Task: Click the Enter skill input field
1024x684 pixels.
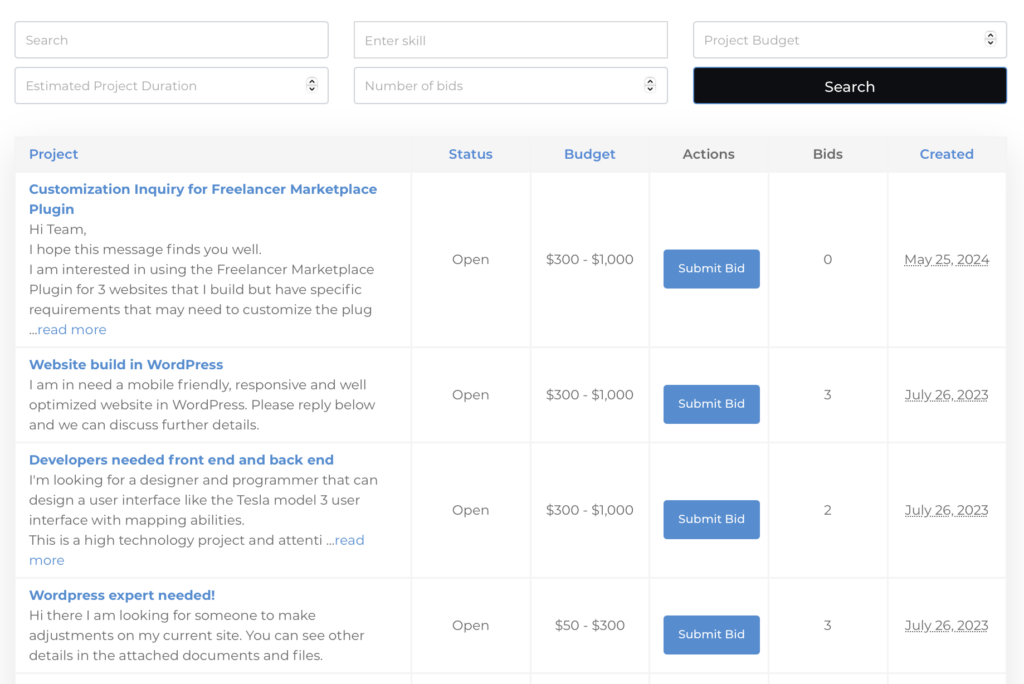Action: pyautogui.click(x=510, y=40)
